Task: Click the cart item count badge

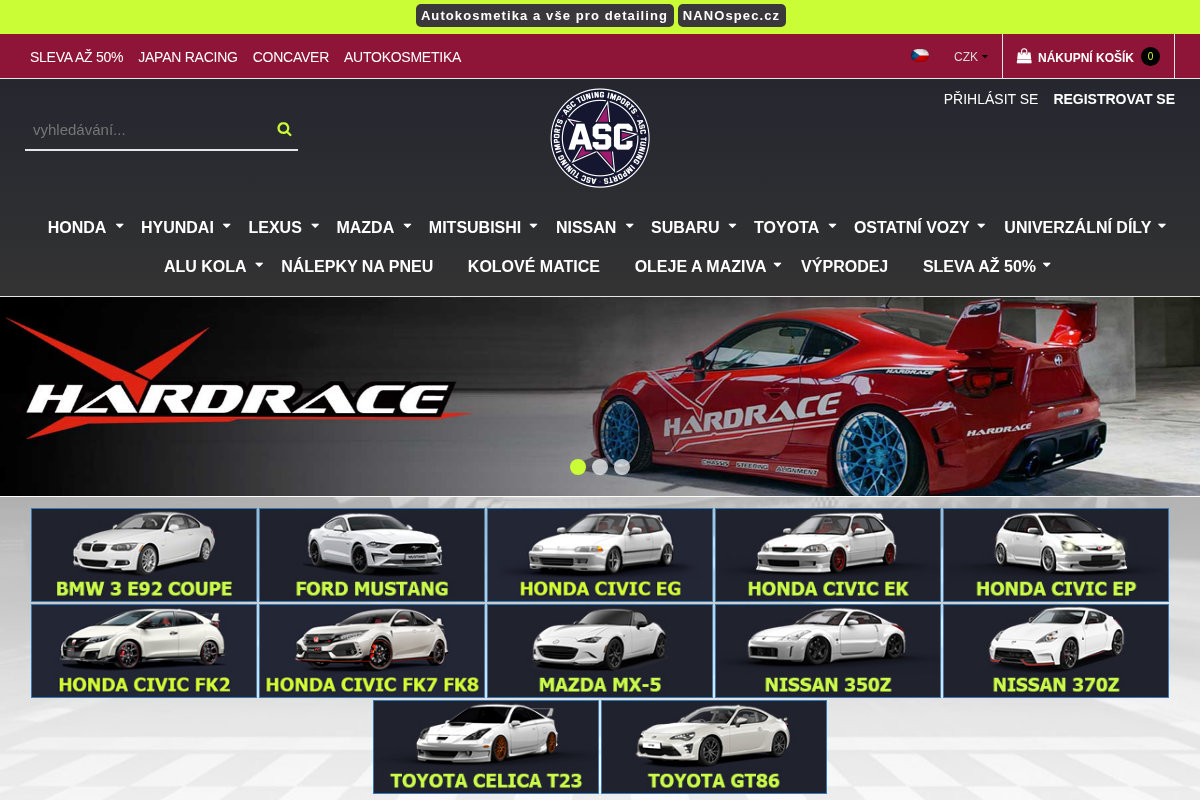Action: [x=1150, y=57]
